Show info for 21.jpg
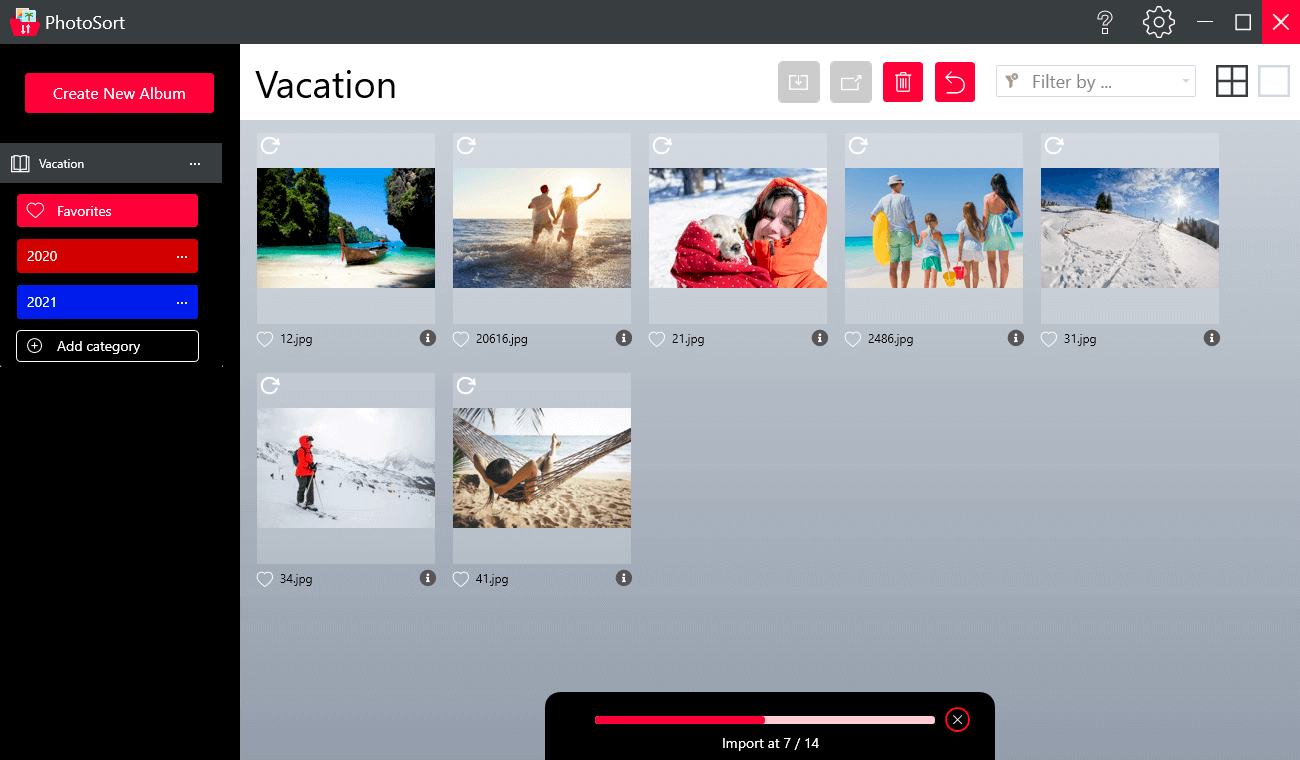 [819, 339]
